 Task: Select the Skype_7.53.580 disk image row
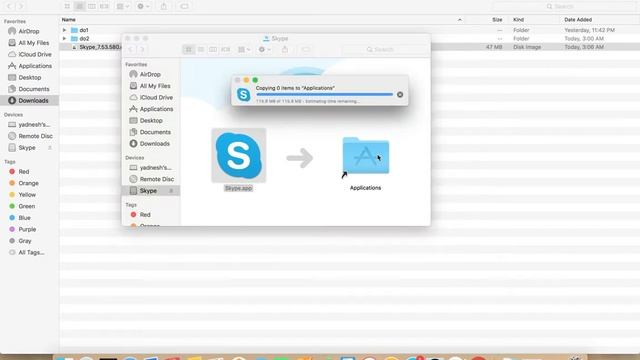349,47
